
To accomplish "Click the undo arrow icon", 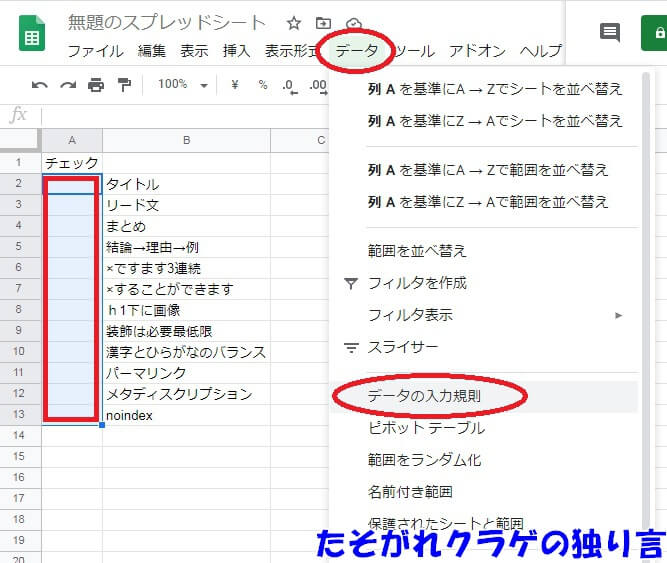I will [x=40, y=85].
